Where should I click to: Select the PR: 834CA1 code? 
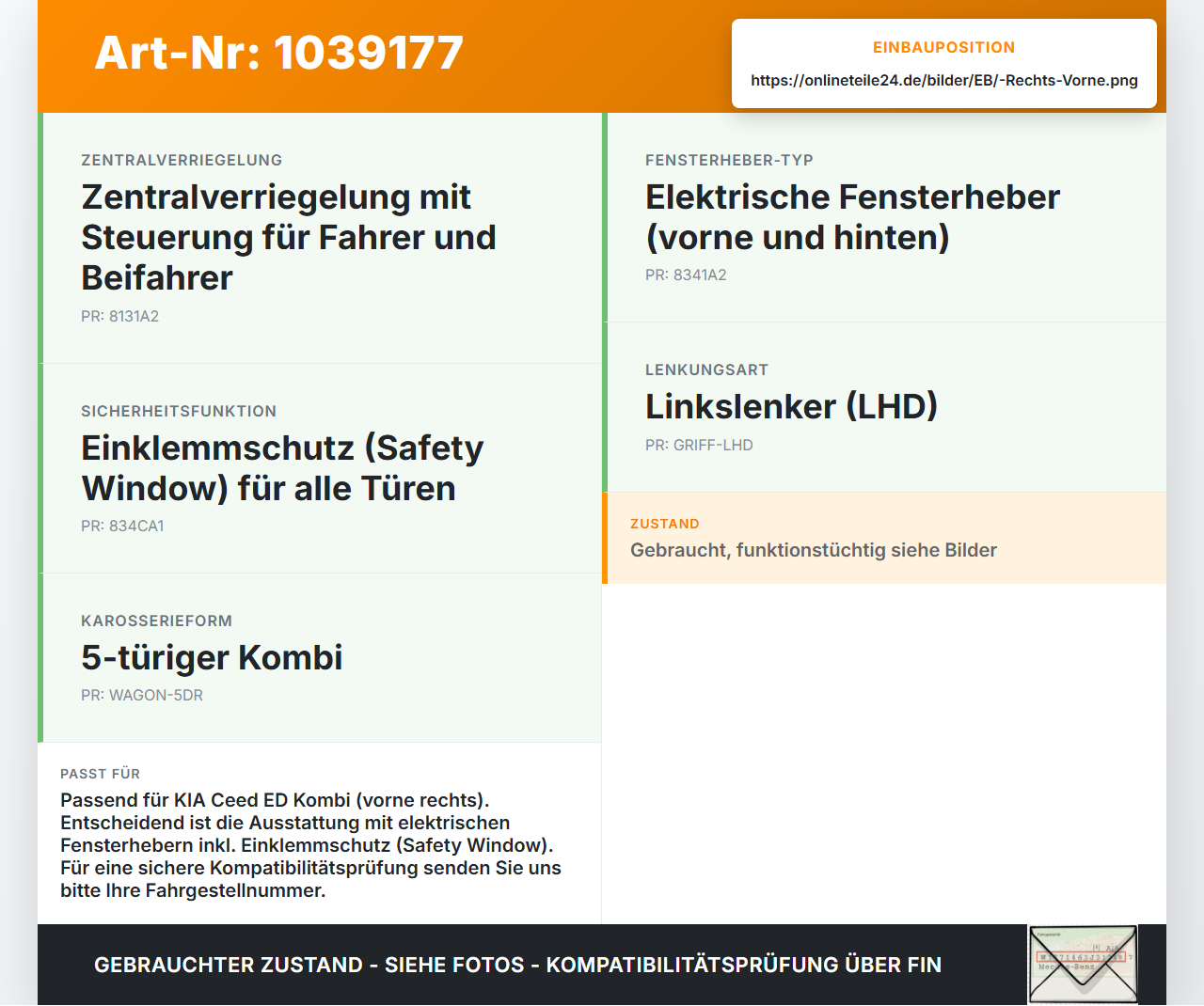click(x=122, y=526)
